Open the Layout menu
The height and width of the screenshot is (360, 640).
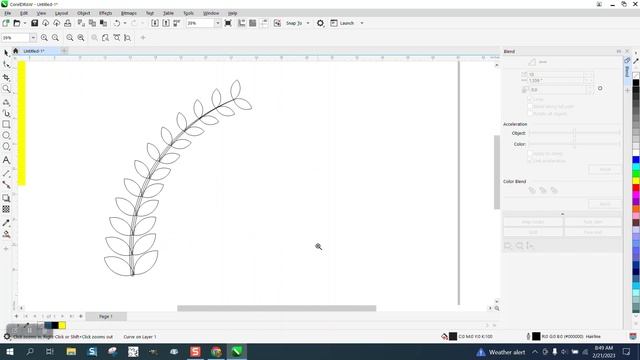click(x=61, y=13)
